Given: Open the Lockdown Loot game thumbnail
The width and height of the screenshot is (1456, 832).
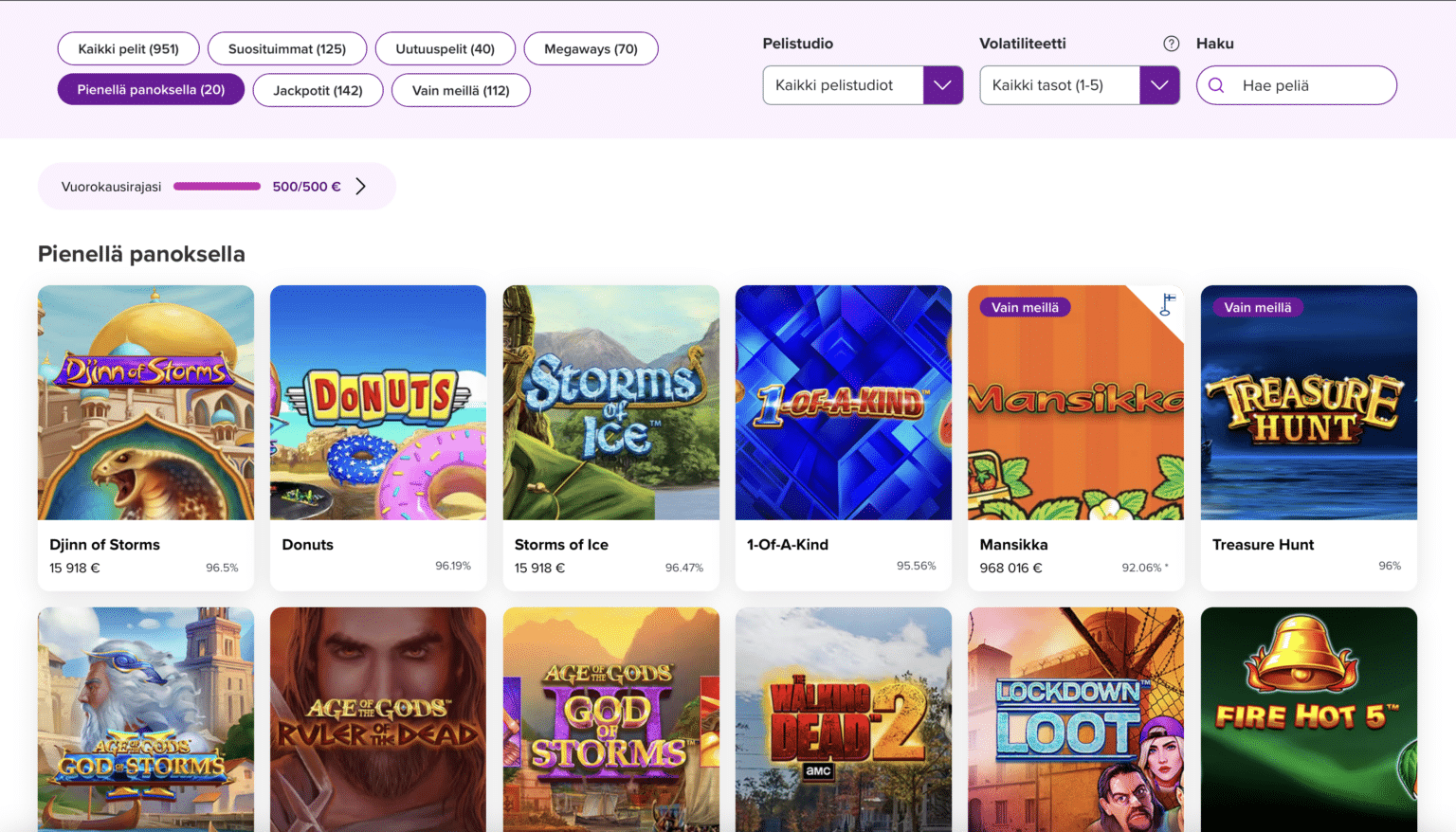Looking at the screenshot, I should click(1076, 719).
